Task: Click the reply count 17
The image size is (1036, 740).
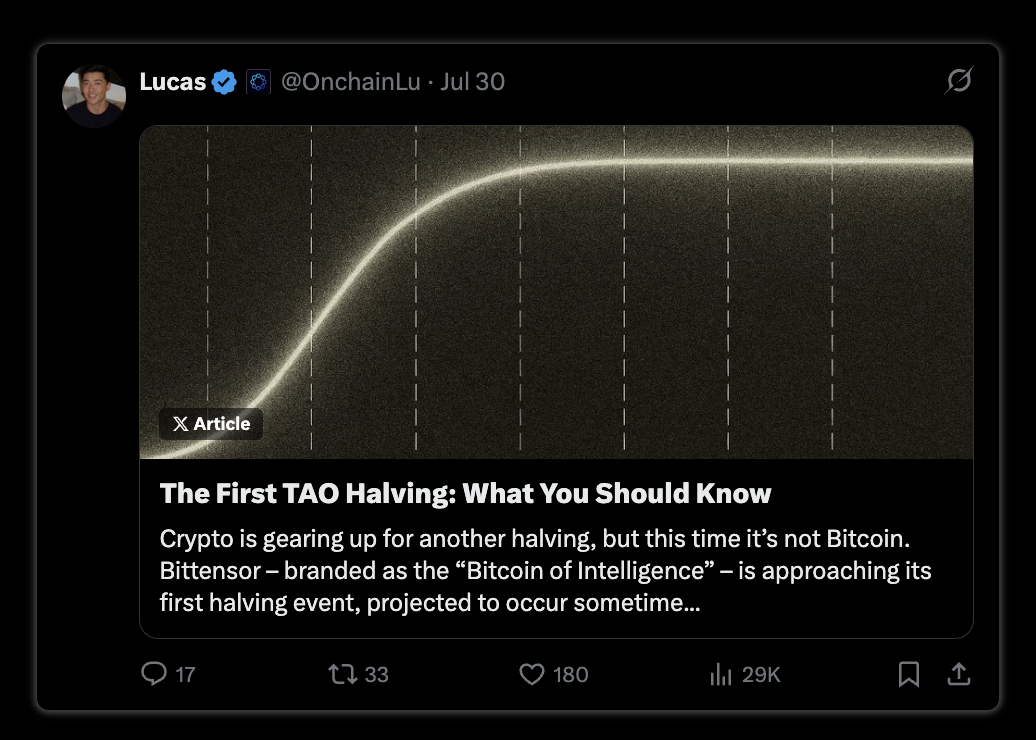Action: click(185, 675)
